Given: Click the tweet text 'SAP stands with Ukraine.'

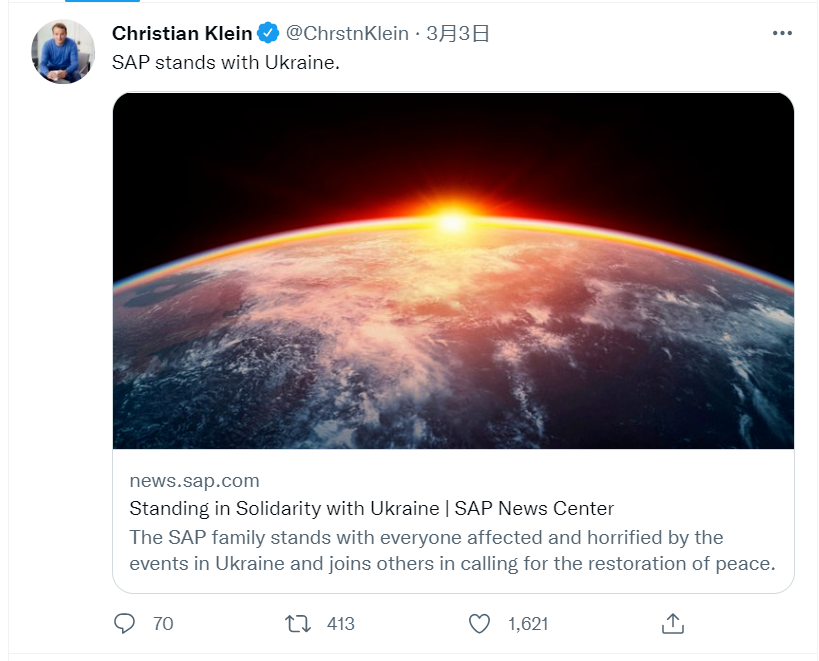Looking at the screenshot, I should [x=226, y=63].
